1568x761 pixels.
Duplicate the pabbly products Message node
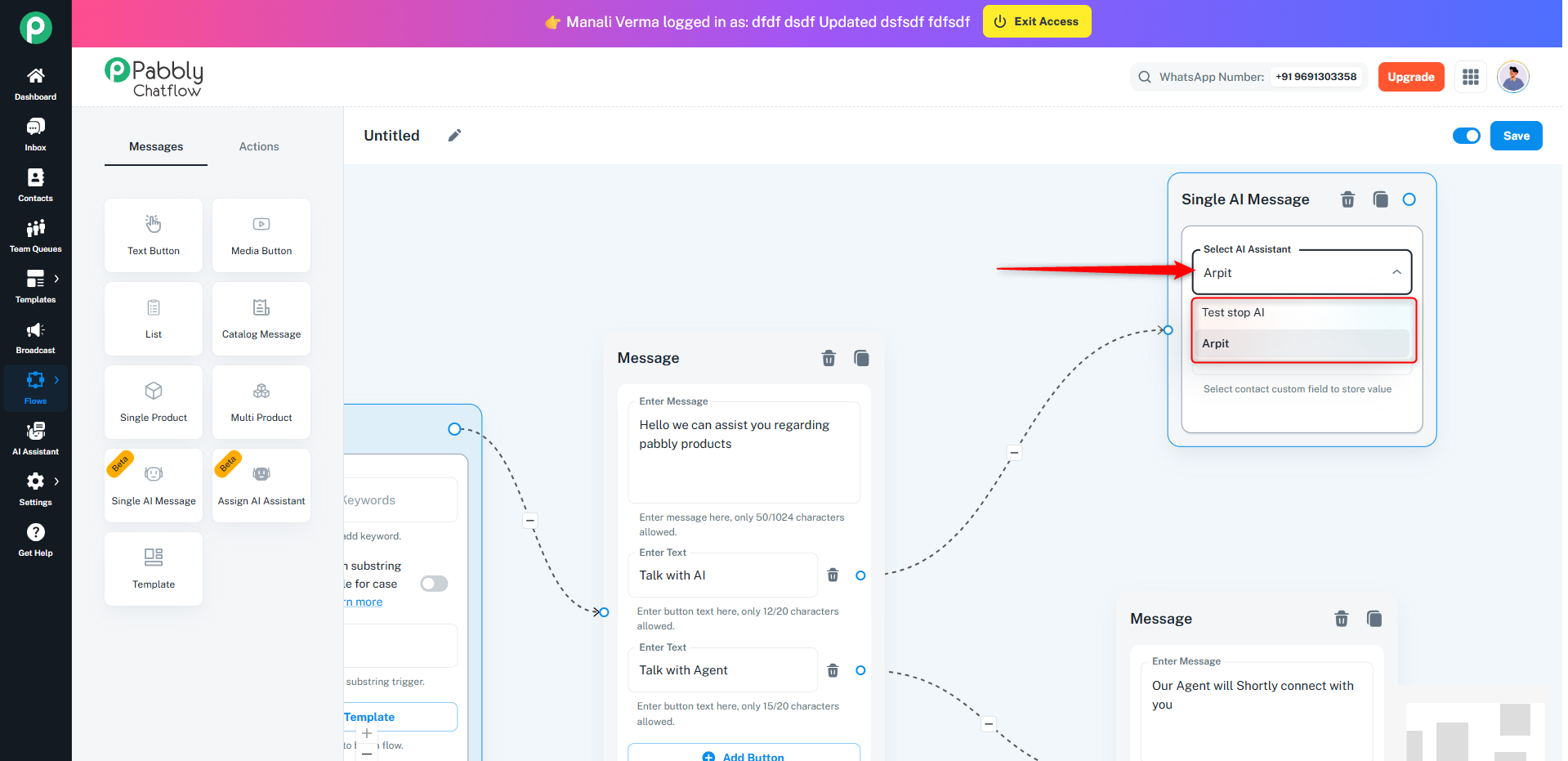pyautogui.click(x=861, y=358)
